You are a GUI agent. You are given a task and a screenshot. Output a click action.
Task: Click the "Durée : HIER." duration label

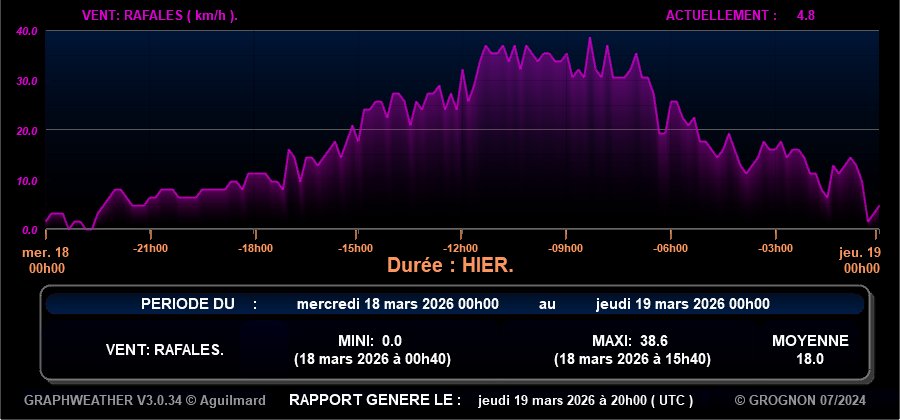(x=450, y=267)
